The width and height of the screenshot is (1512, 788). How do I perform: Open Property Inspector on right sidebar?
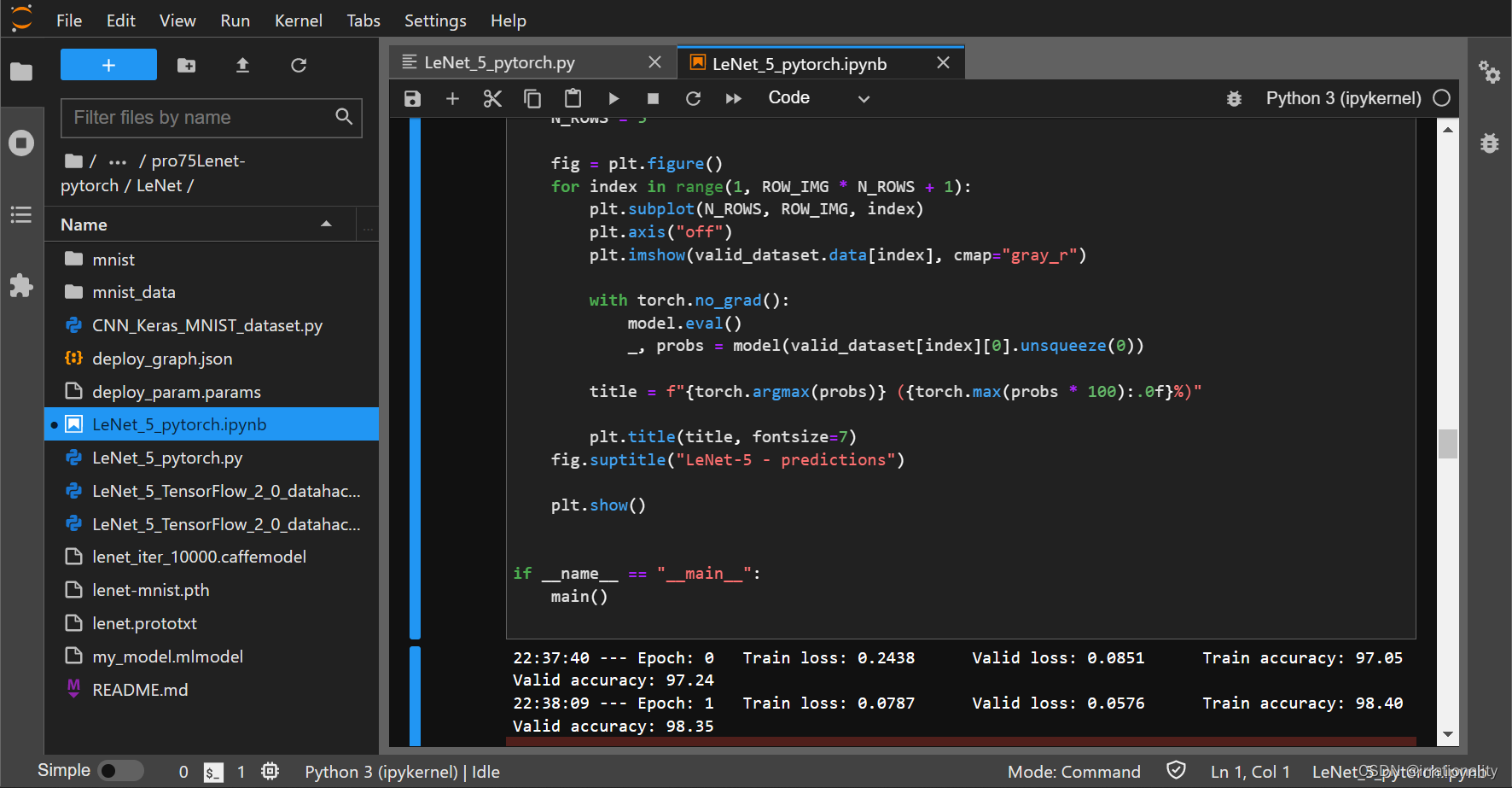(x=1490, y=72)
